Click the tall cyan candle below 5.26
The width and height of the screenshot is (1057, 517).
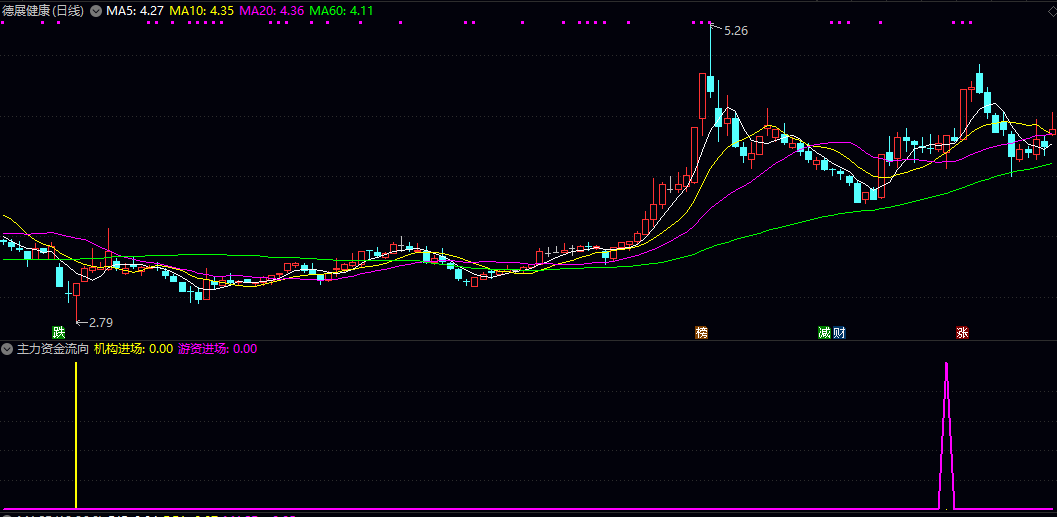710,84
